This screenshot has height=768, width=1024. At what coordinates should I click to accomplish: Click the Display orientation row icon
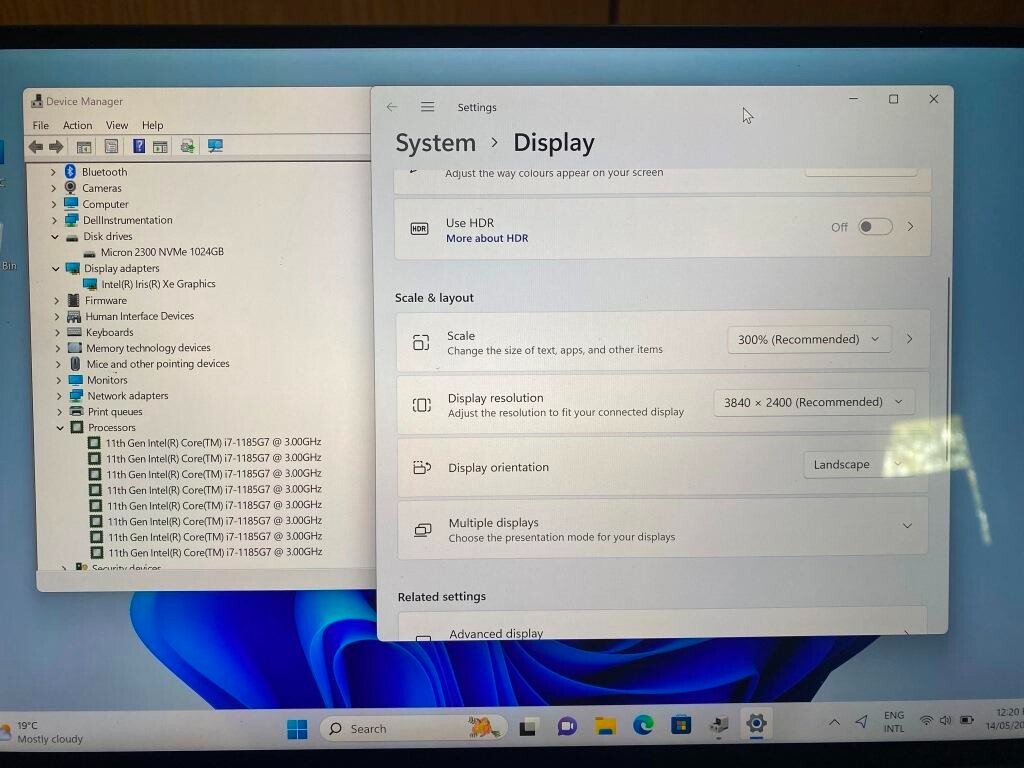click(x=422, y=468)
